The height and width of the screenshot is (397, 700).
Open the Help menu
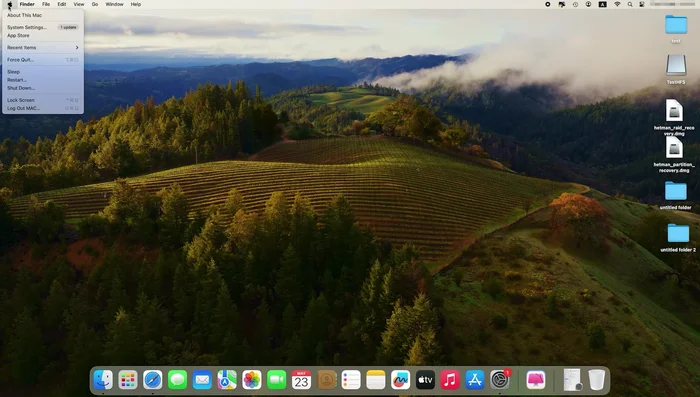[x=136, y=4]
